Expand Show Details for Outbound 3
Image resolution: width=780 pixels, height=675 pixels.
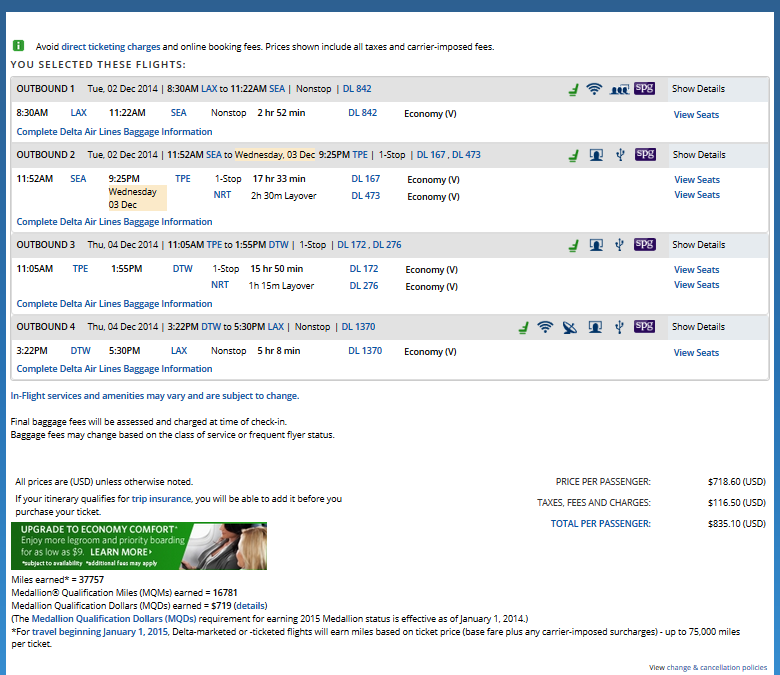[x=698, y=245]
